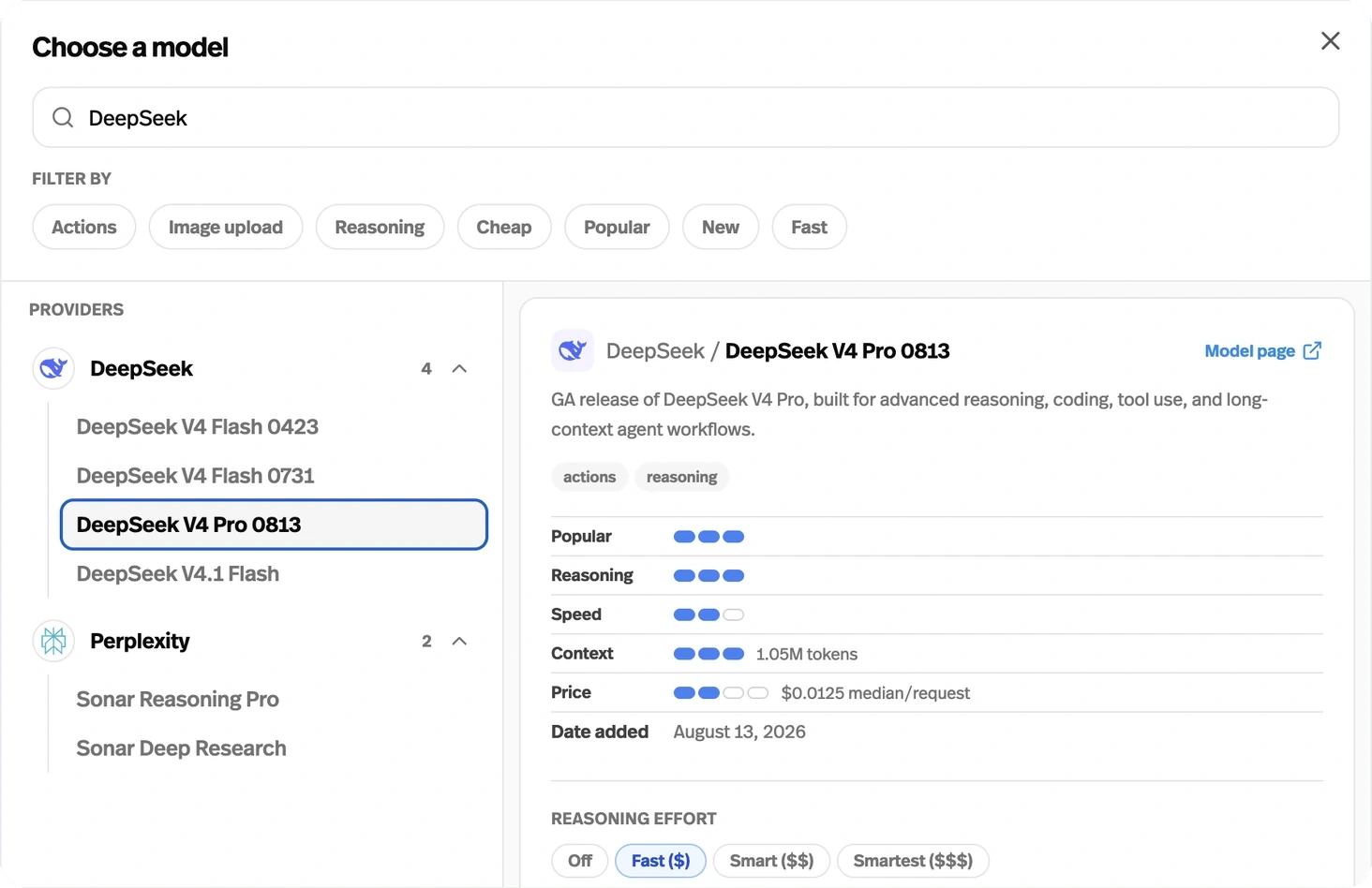Click the PROVIDERS section label
Image resolution: width=1372 pixels, height=888 pixels.
pyautogui.click(x=76, y=309)
